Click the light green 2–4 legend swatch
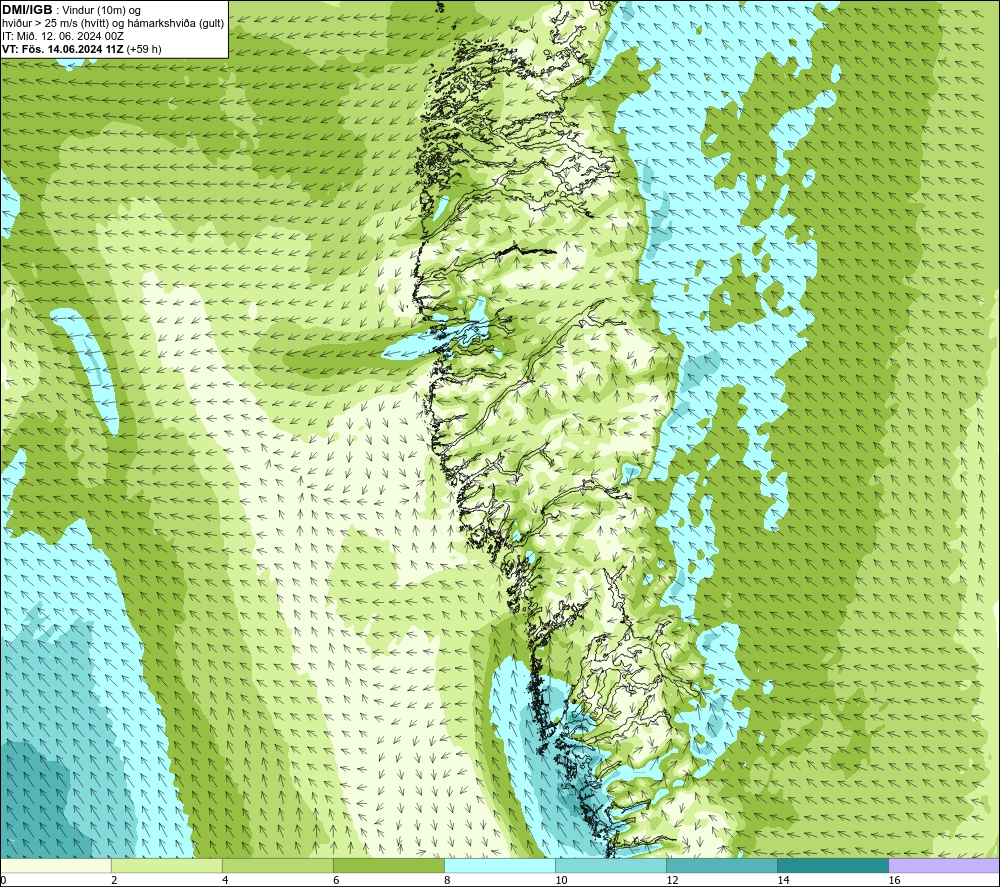This screenshot has width=1000, height=887. pyautogui.click(x=167, y=865)
